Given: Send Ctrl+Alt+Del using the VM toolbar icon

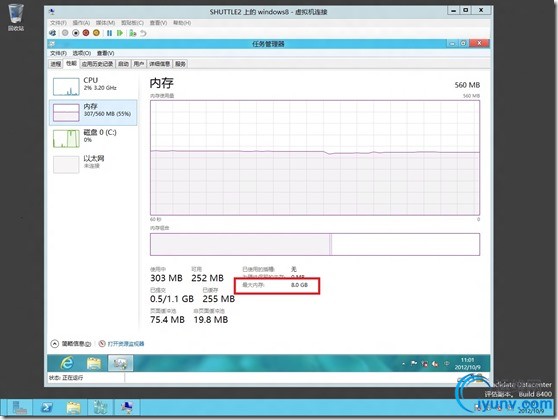Looking at the screenshot, I should 52,33.
